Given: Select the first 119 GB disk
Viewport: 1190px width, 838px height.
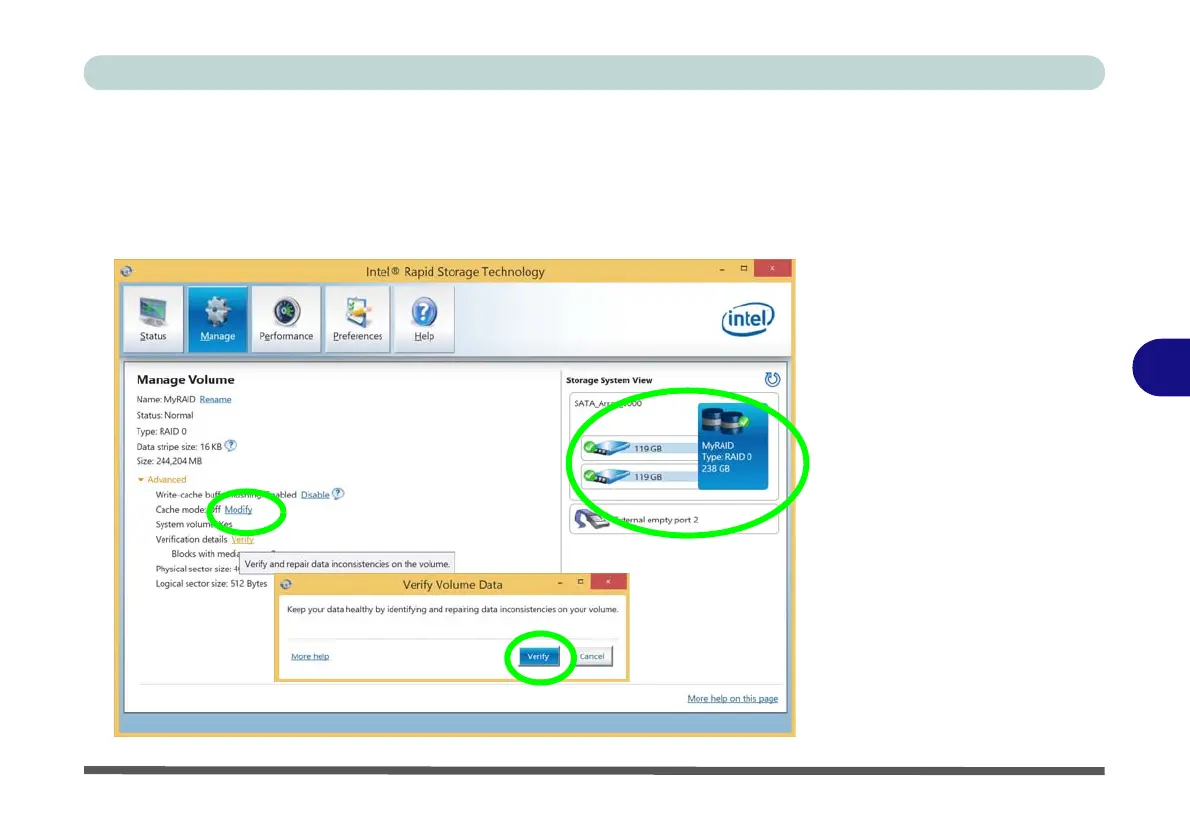Looking at the screenshot, I should pos(639,448).
